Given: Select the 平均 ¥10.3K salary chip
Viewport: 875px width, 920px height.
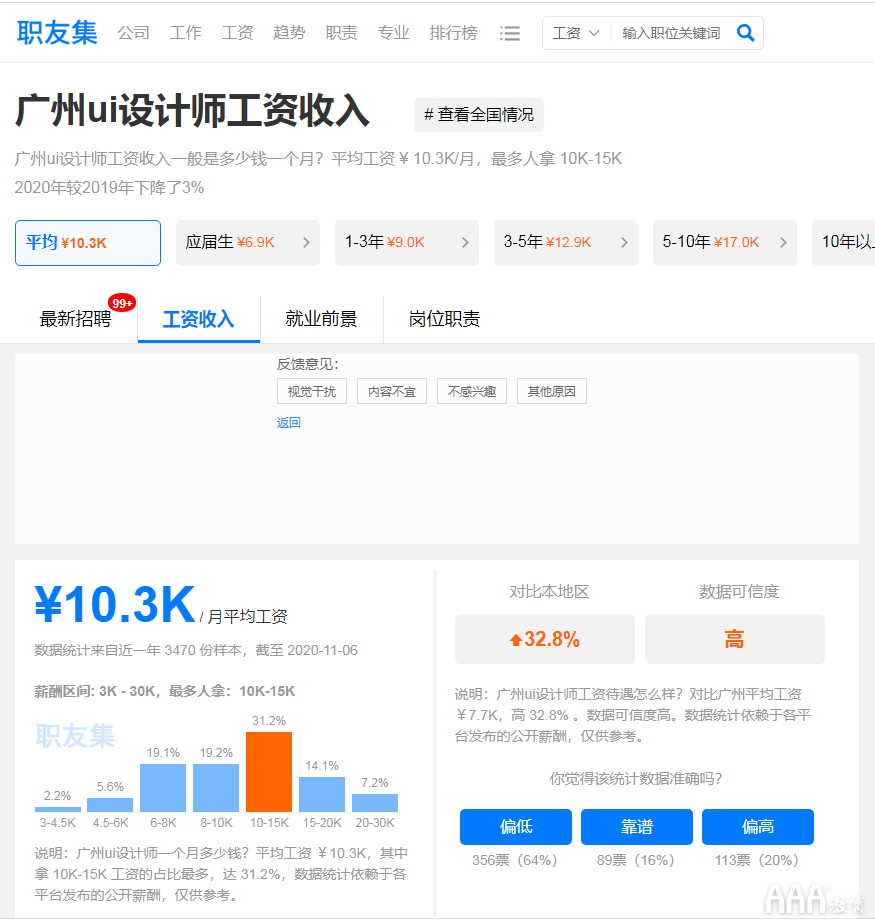Looking at the screenshot, I should [88, 242].
